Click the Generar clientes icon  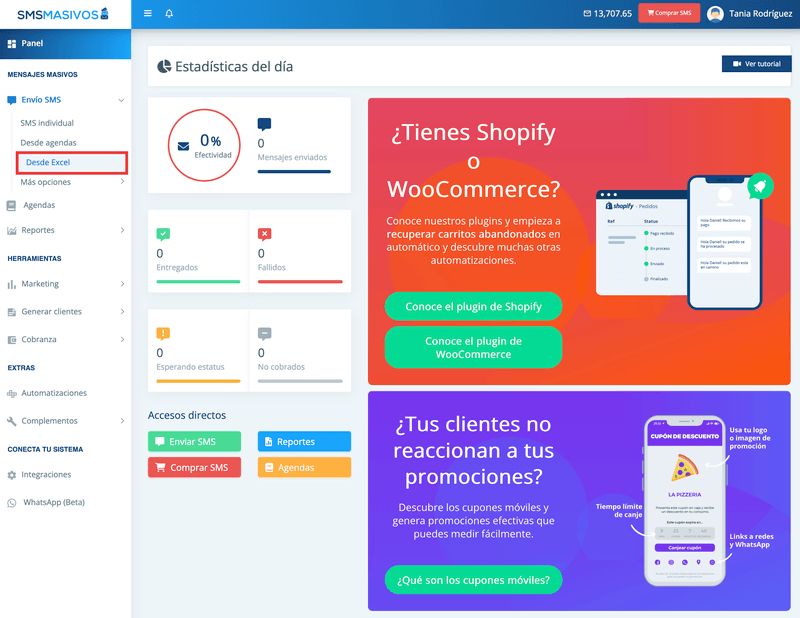coord(12,312)
